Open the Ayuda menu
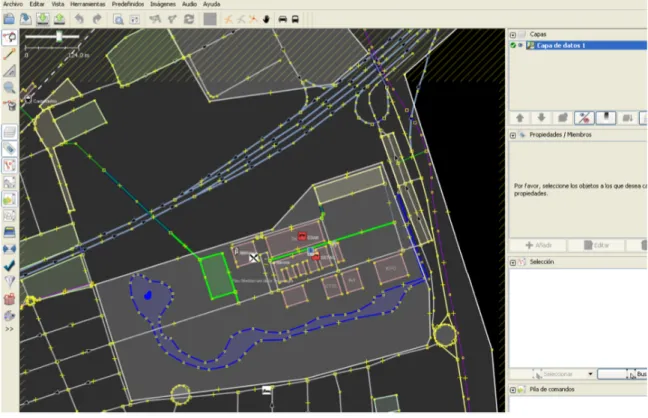The width and height of the screenshot is (648, 418). click(212, 4)
